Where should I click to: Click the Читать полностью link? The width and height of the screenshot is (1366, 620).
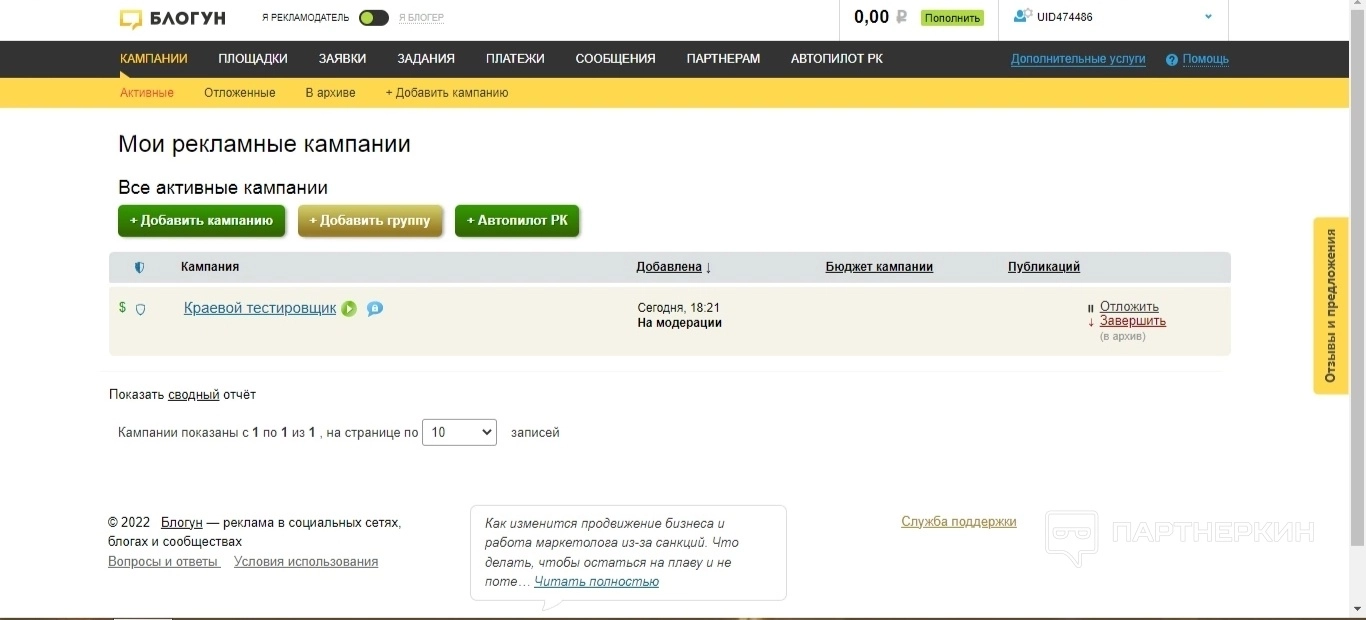click(596, 581)
